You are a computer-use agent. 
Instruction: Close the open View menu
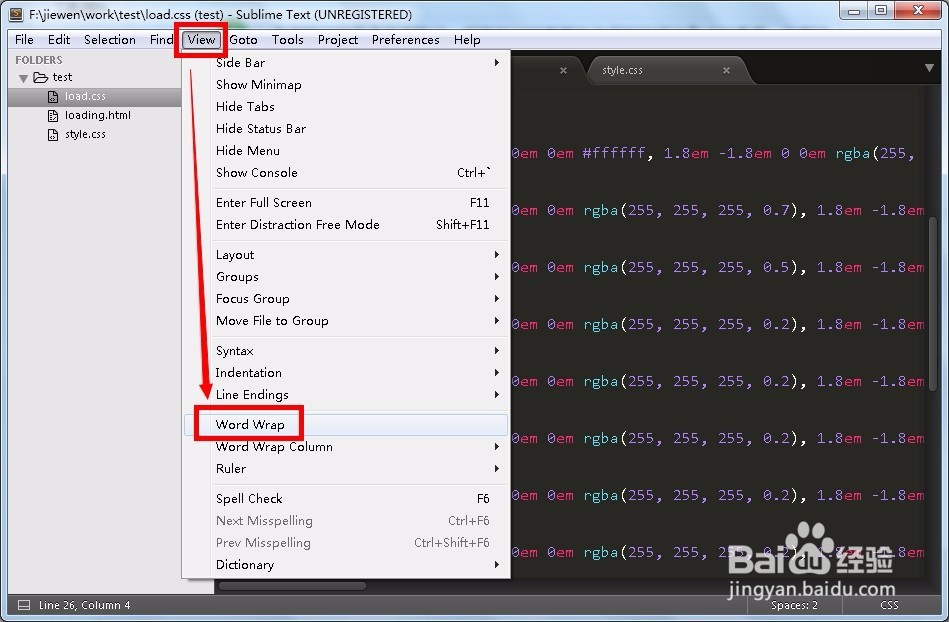pos(201,40)
